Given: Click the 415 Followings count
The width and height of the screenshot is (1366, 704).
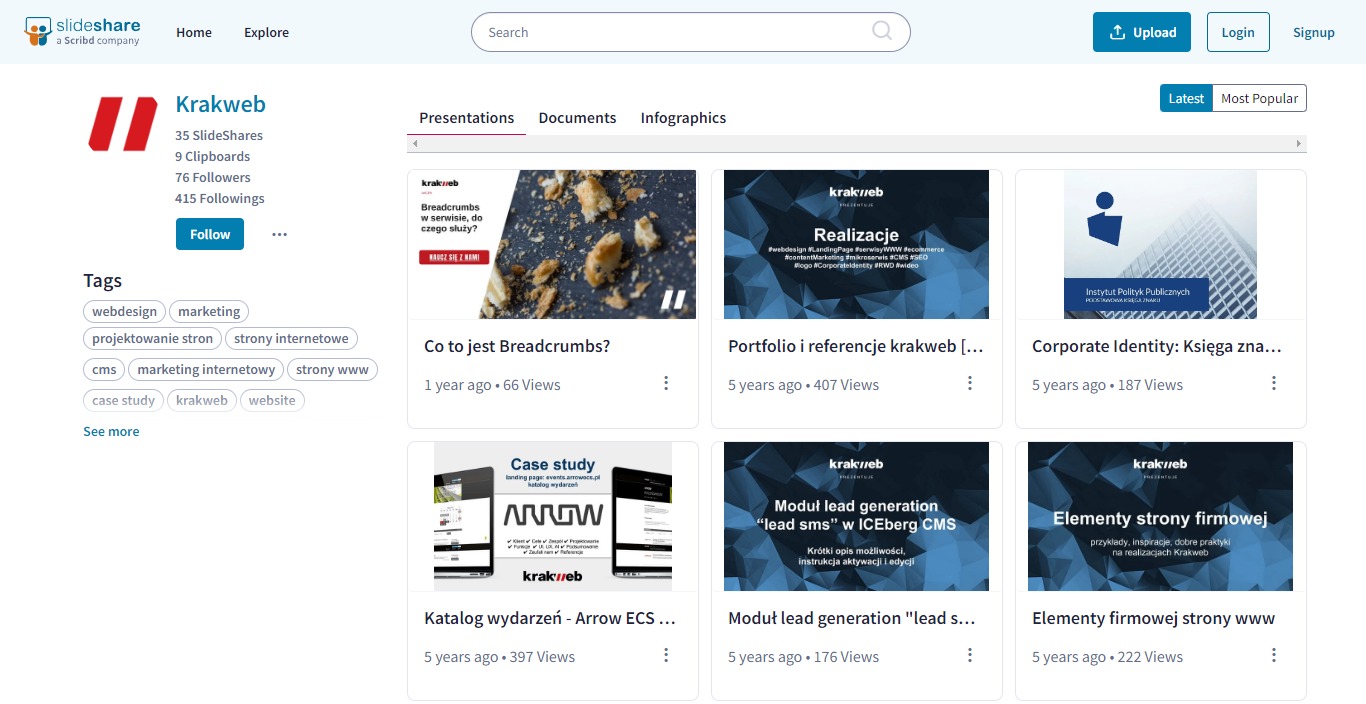Looking at the screenshot, I should pyautogui.click(x=220, y=198).
